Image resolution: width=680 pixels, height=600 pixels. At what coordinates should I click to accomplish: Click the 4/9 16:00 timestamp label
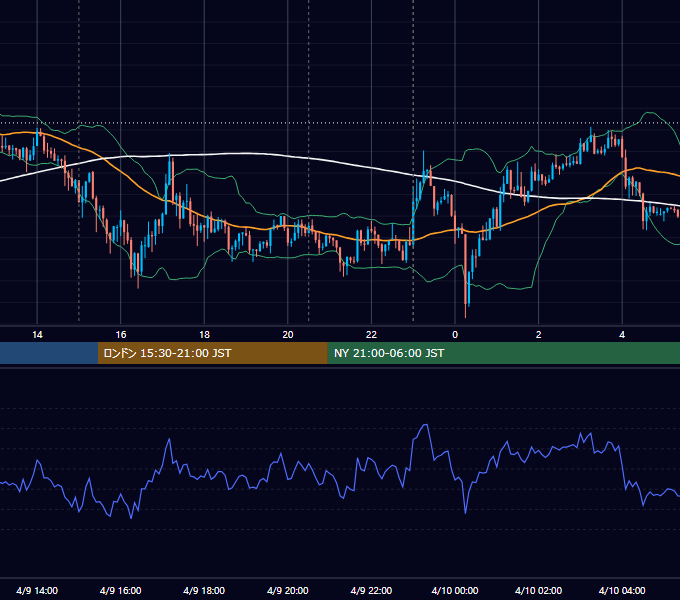coord(121,590)
